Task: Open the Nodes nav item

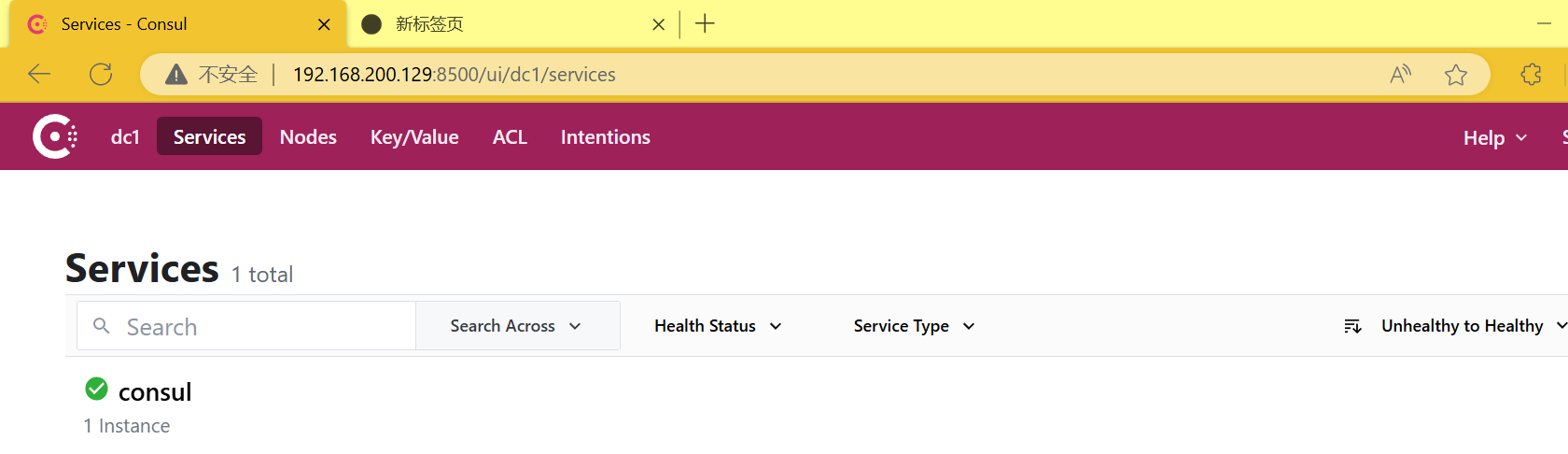Action: point(308,136)
